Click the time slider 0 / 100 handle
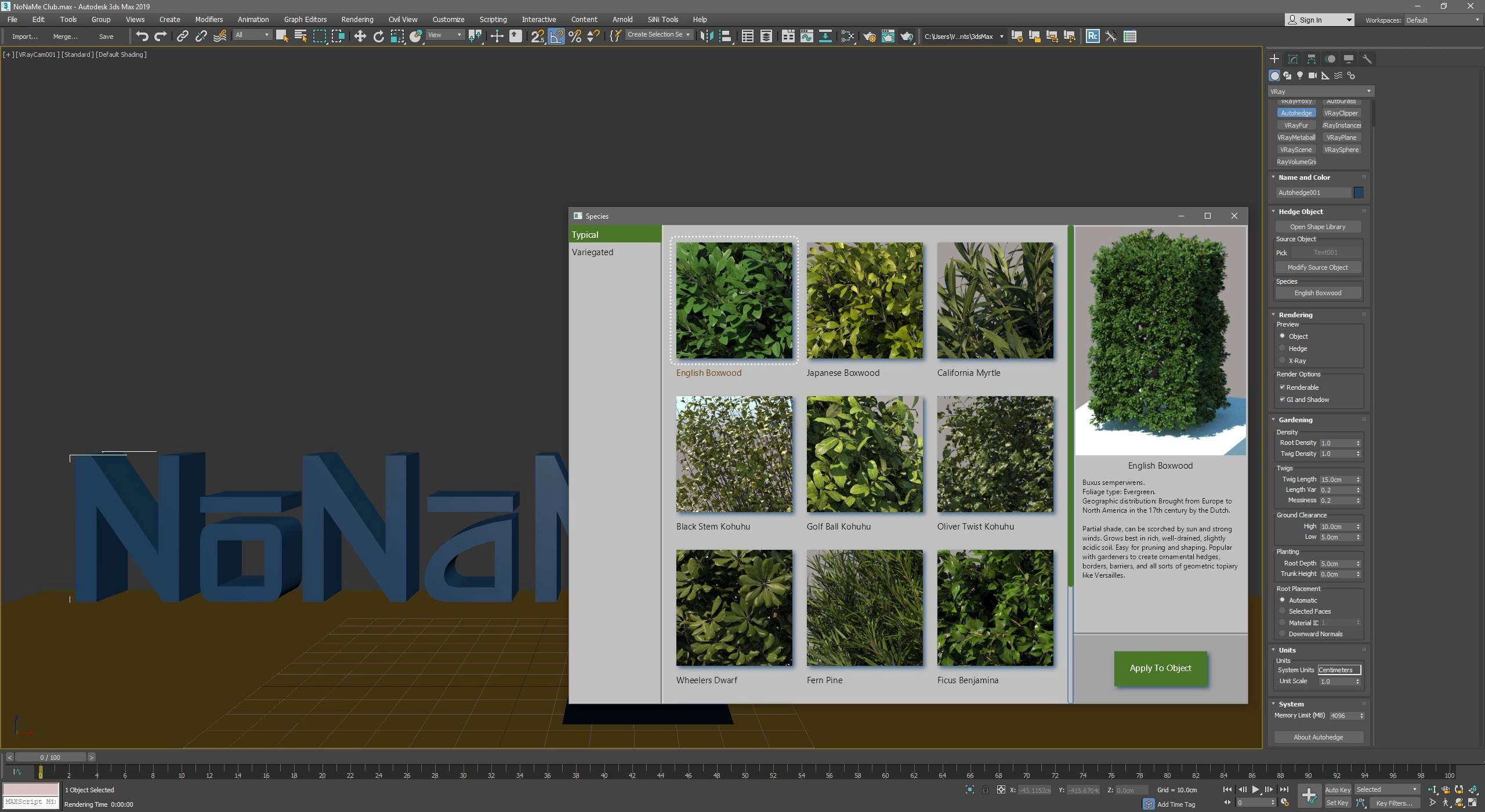The height and width of the screenshot is (812, 1485). coord(50,757)
